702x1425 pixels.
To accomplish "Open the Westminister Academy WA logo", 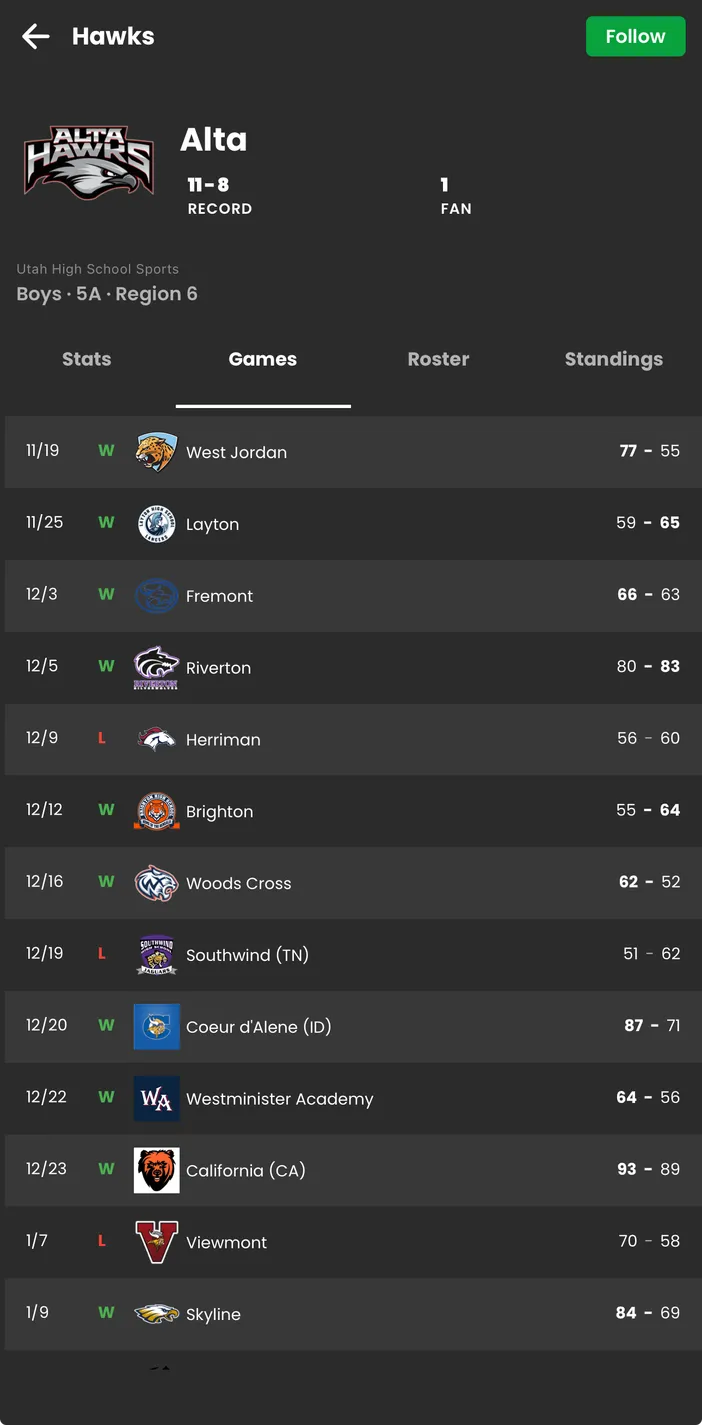I will (x=156, y=1098).
